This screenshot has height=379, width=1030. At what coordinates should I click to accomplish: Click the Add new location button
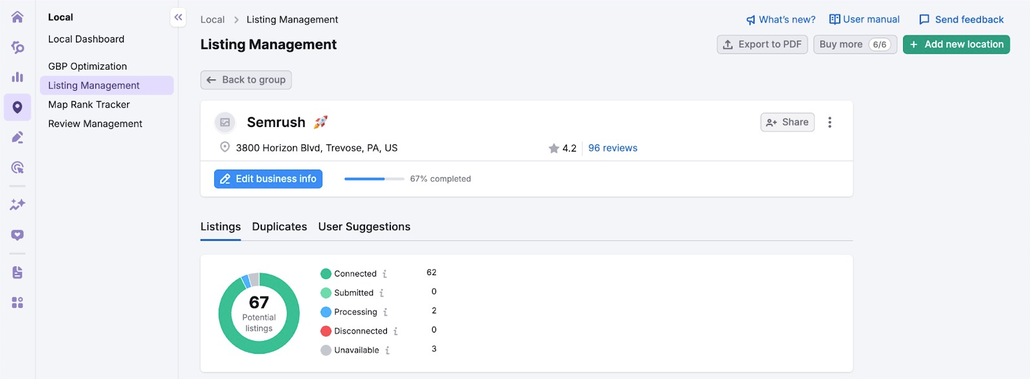click(956, 45)
